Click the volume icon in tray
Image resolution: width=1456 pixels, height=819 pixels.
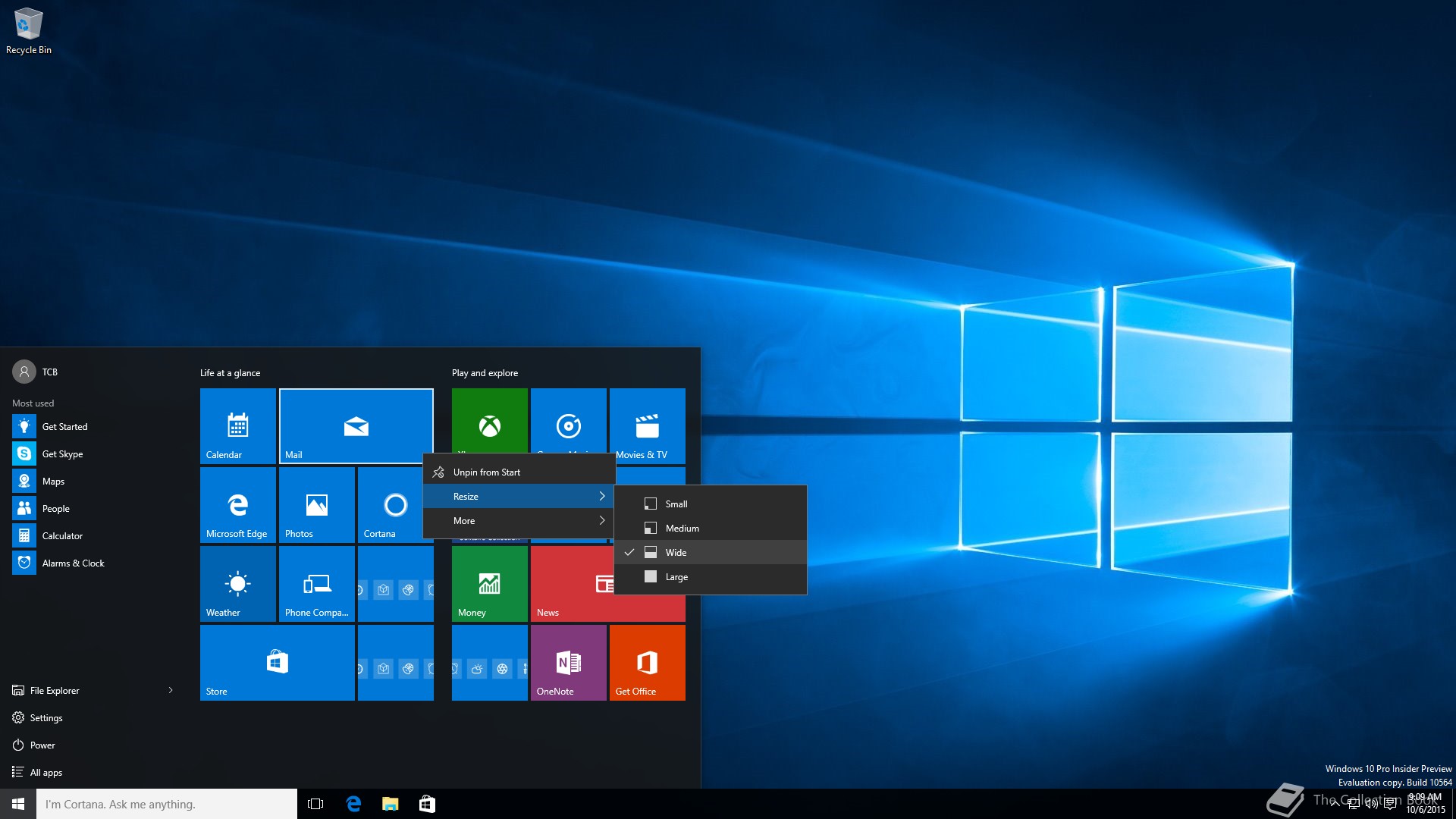tap(1371, 804)
